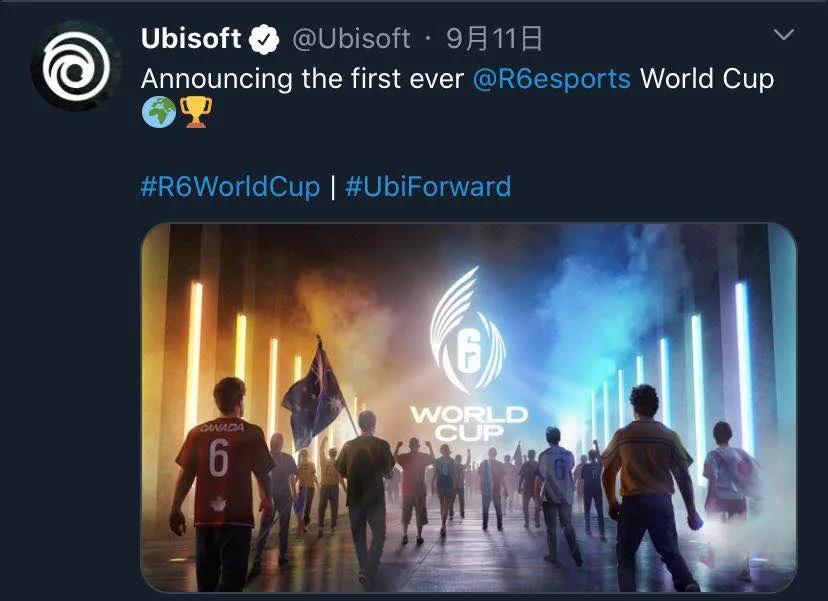Screen dimensions: 828x601
Task: Follow the #UbiForward hashtag
Action: (428, 186)
